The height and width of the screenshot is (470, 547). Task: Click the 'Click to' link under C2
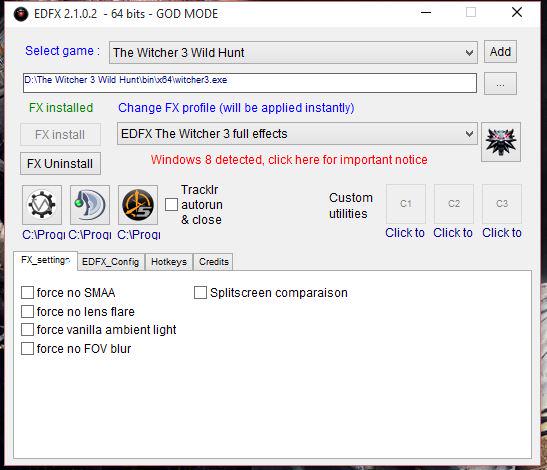tap(453, 233)
